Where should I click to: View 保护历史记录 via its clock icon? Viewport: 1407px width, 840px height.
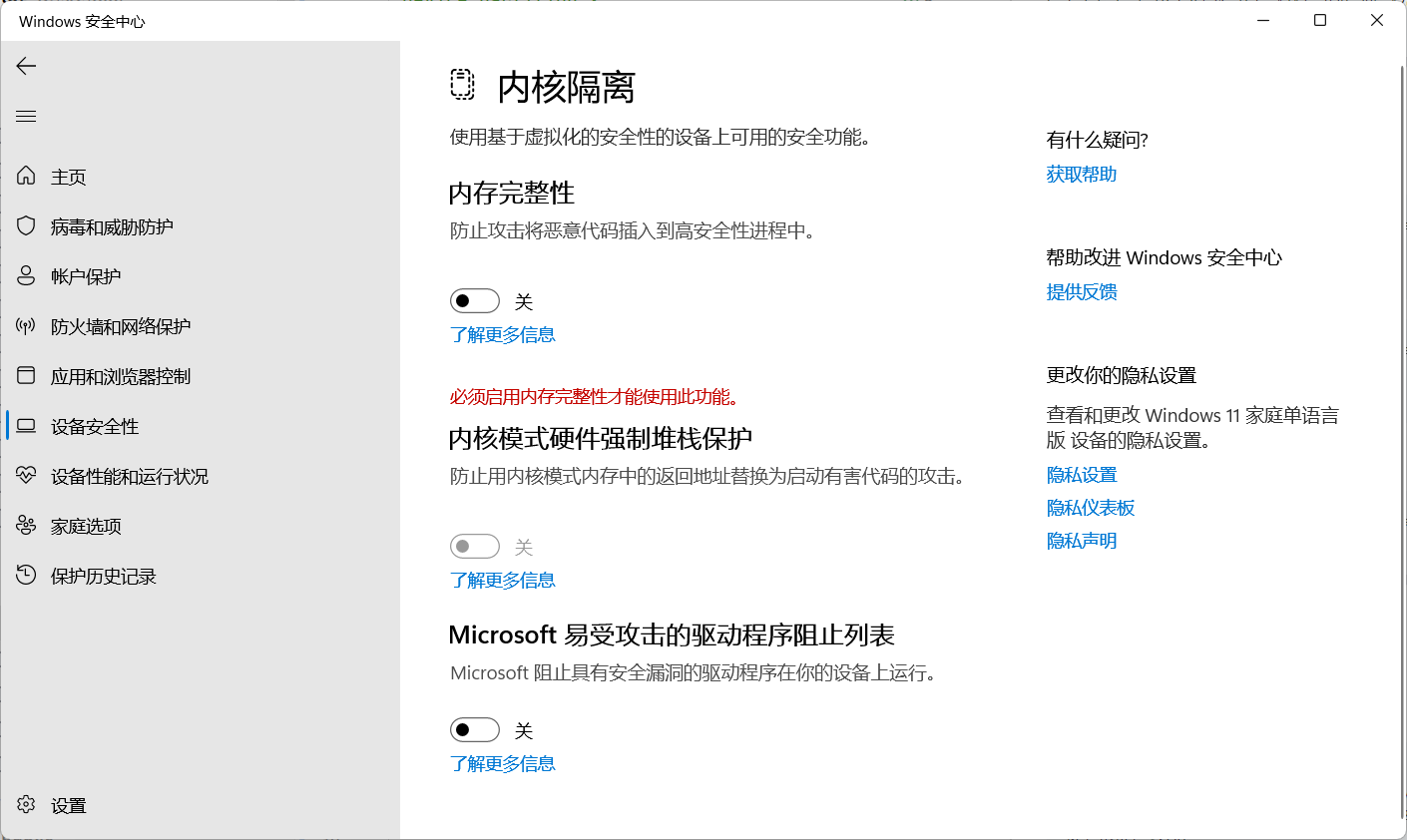coord(26,576)
